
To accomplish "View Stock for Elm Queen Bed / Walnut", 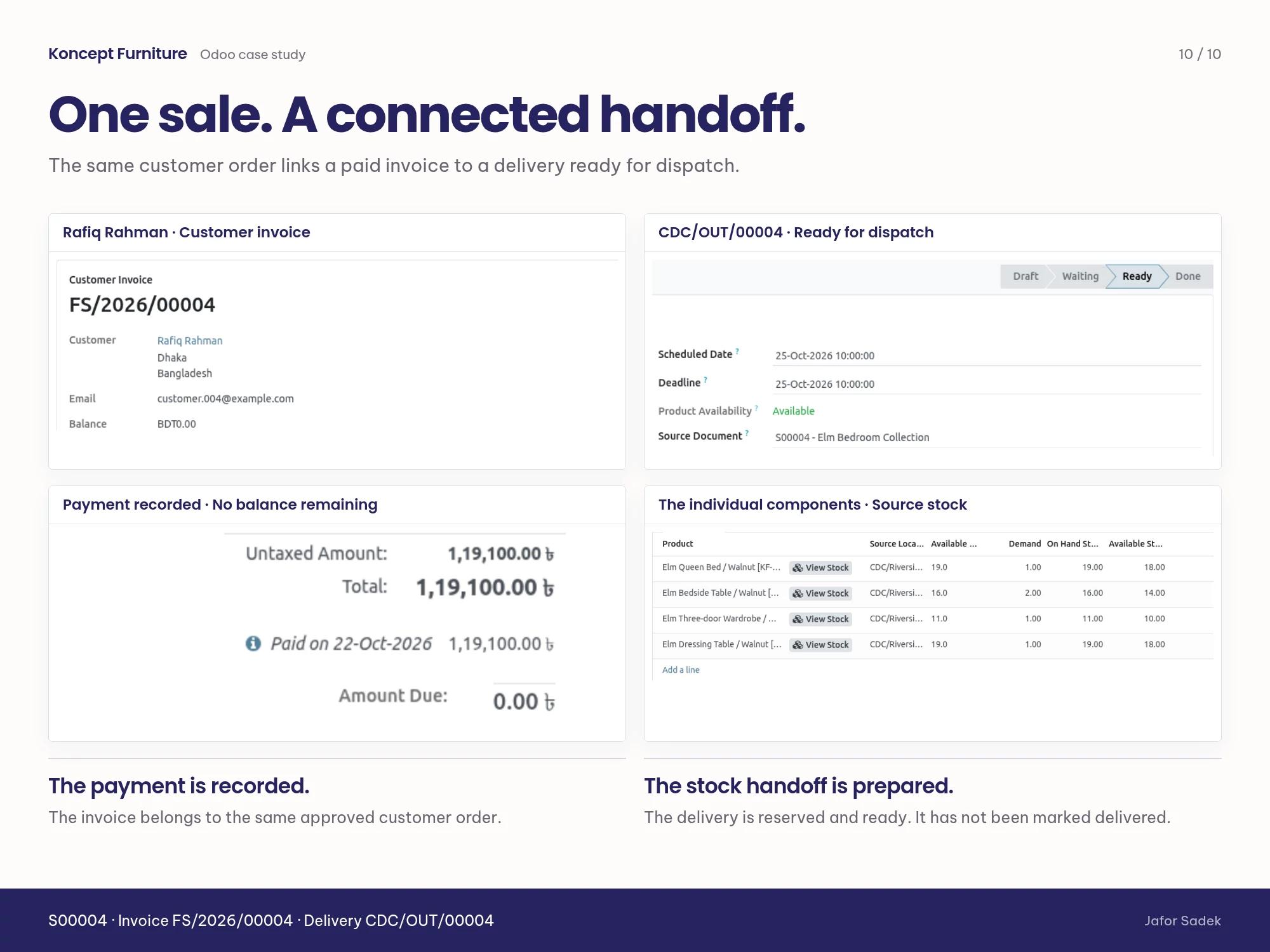I will coord(820,567).
